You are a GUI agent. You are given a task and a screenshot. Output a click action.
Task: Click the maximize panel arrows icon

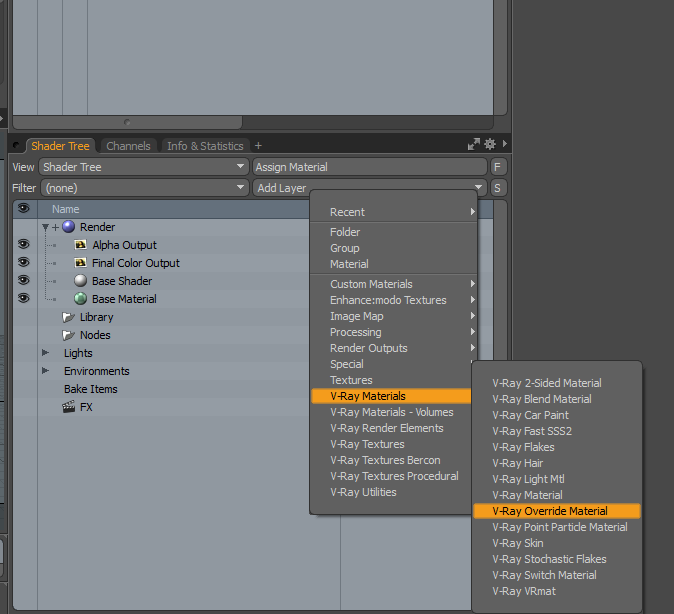(x=474, y=144)
